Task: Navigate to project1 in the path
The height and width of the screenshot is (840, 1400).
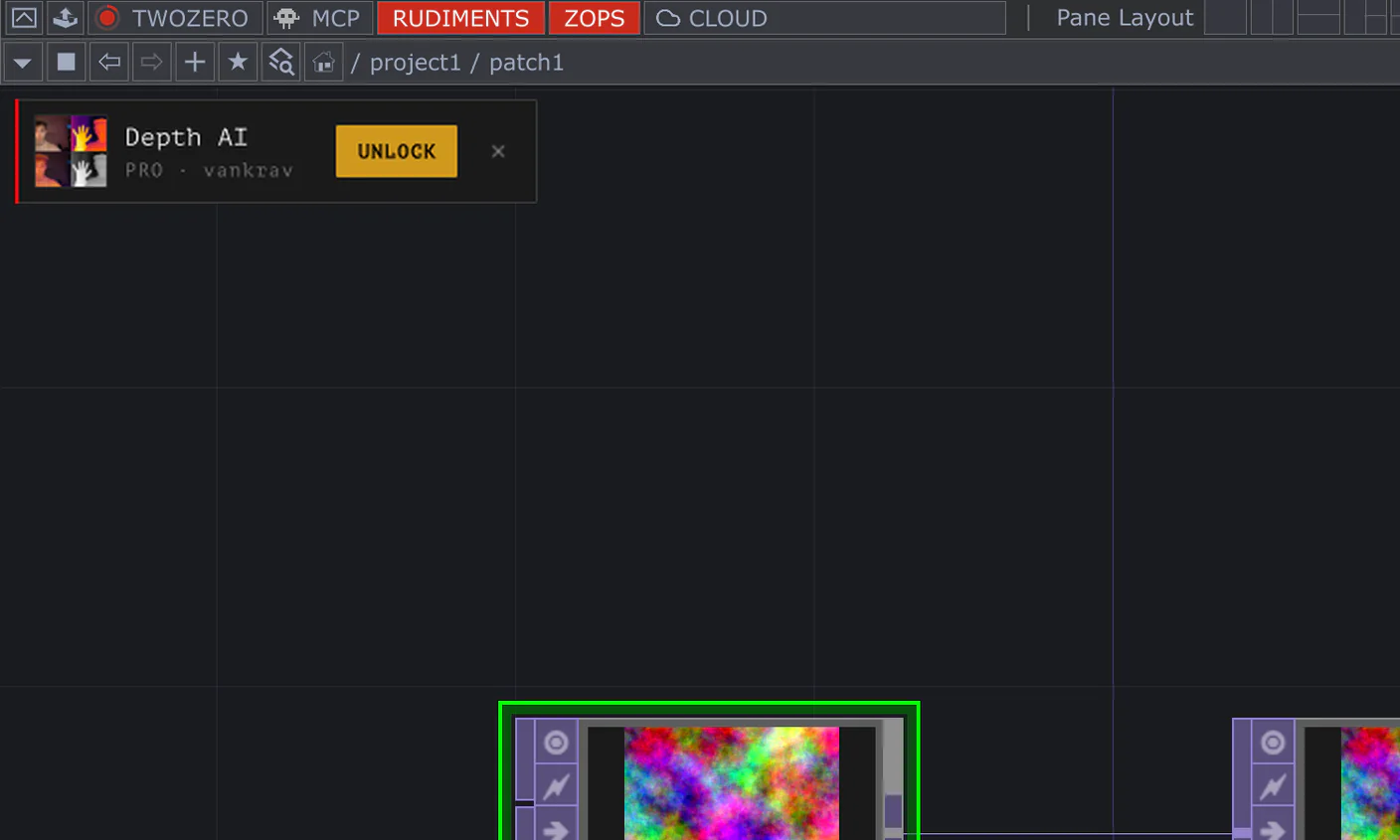Action: [x=416, y=63]
